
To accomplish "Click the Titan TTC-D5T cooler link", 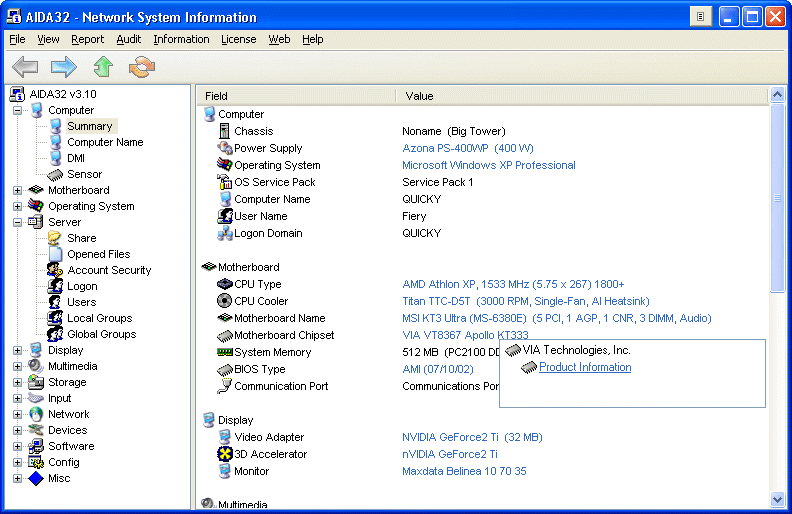I will pos(526,301).
